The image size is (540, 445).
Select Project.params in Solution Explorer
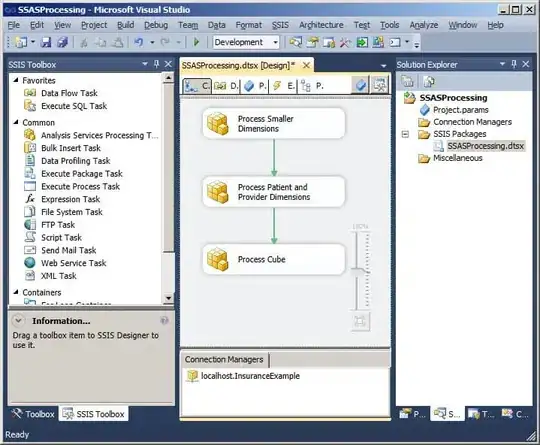[x=455, y=110]
